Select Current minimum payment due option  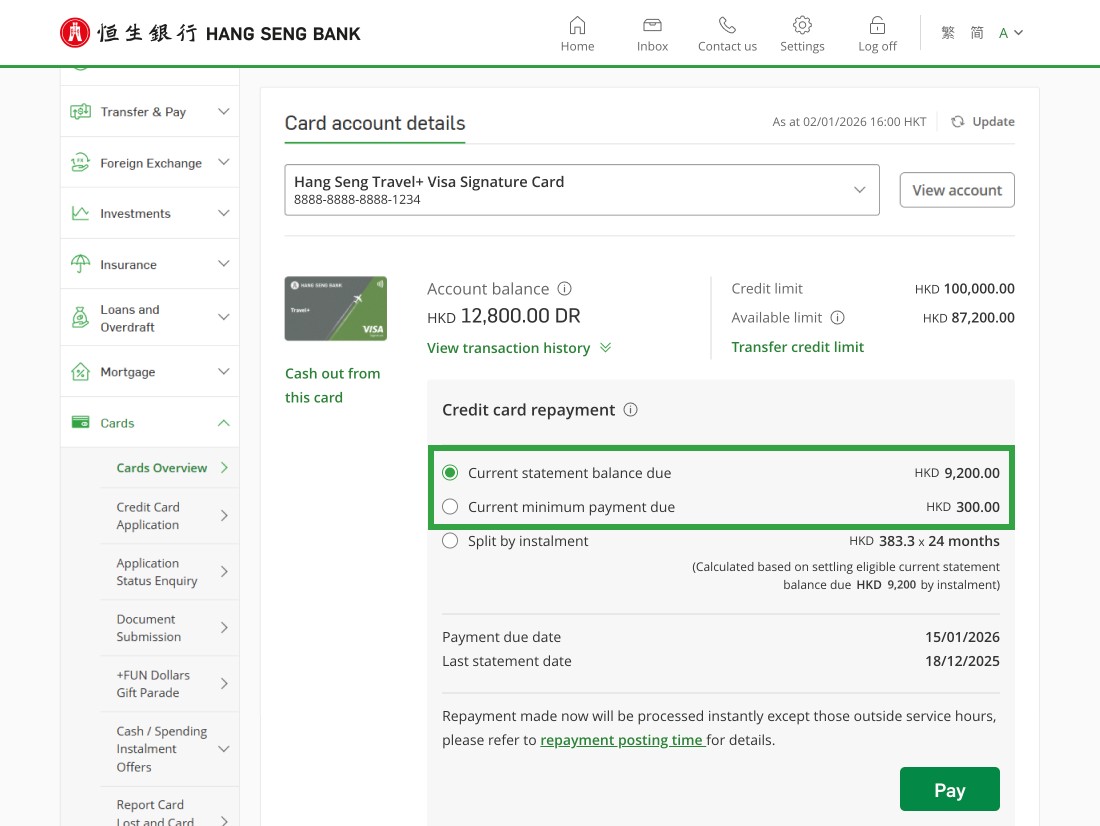point(450,507)
